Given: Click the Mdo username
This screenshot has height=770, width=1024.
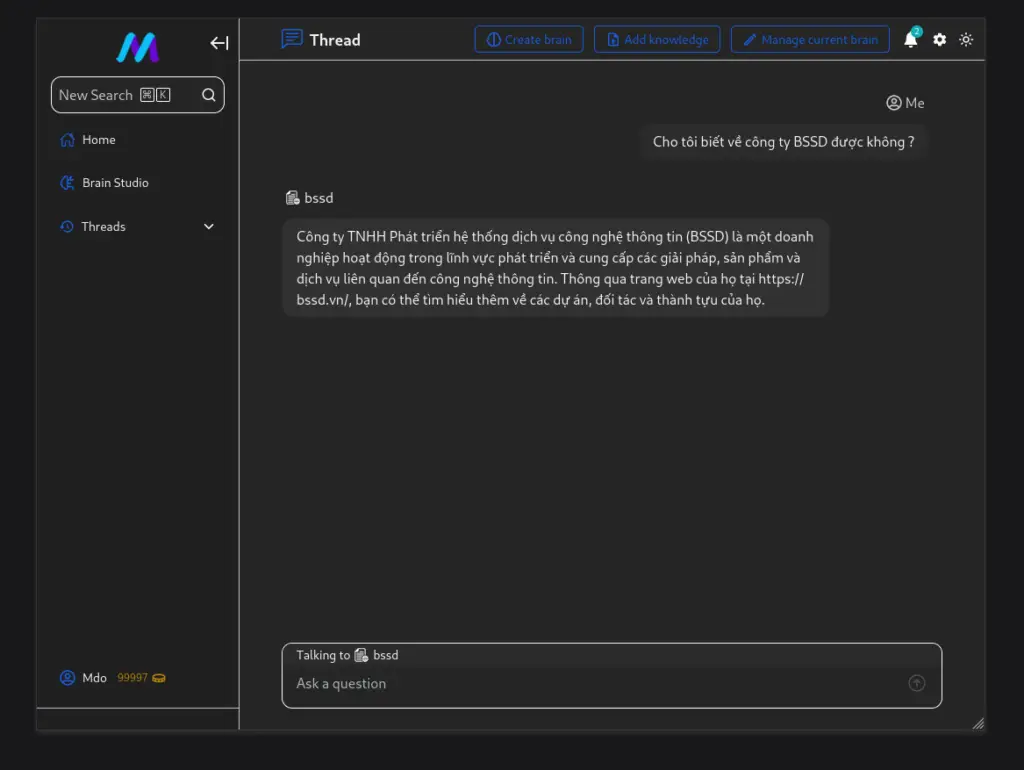Looking at the screenshot, I should pos(94,678).
